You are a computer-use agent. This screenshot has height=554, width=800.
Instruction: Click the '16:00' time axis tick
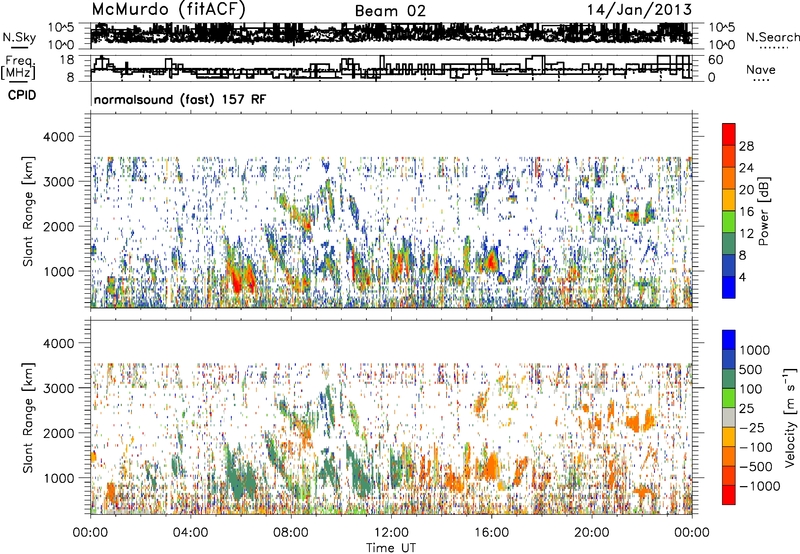491,533
